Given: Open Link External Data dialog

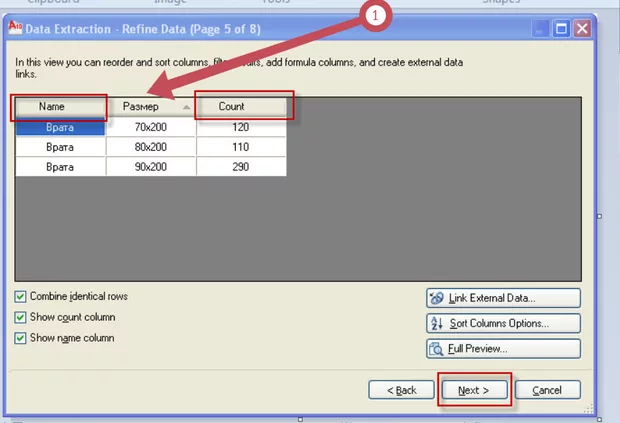Looking at the screenshot, I should pyautogui.click(x=503, y=298).
